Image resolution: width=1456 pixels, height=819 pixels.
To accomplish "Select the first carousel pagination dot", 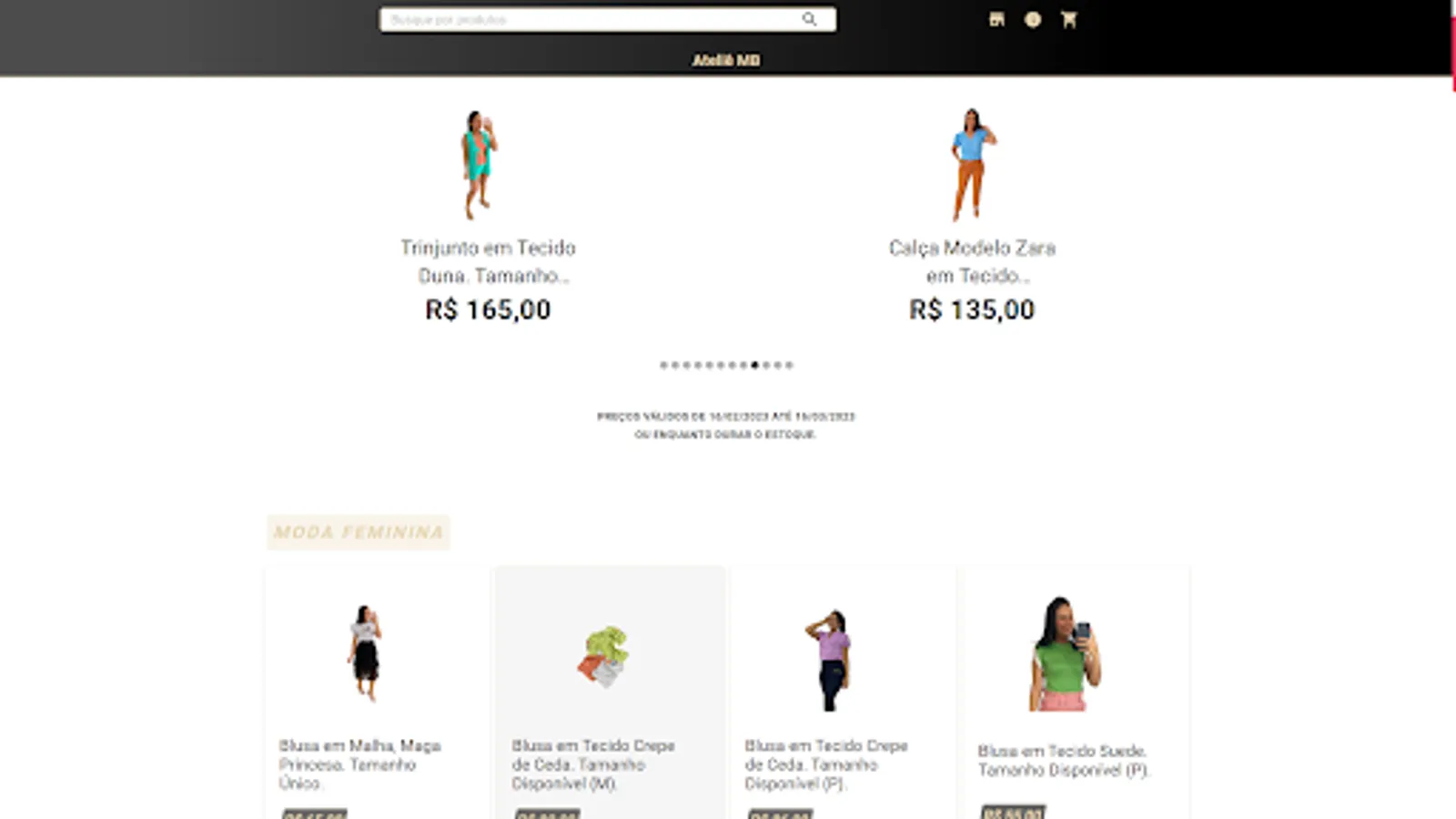I will [663, 365].
